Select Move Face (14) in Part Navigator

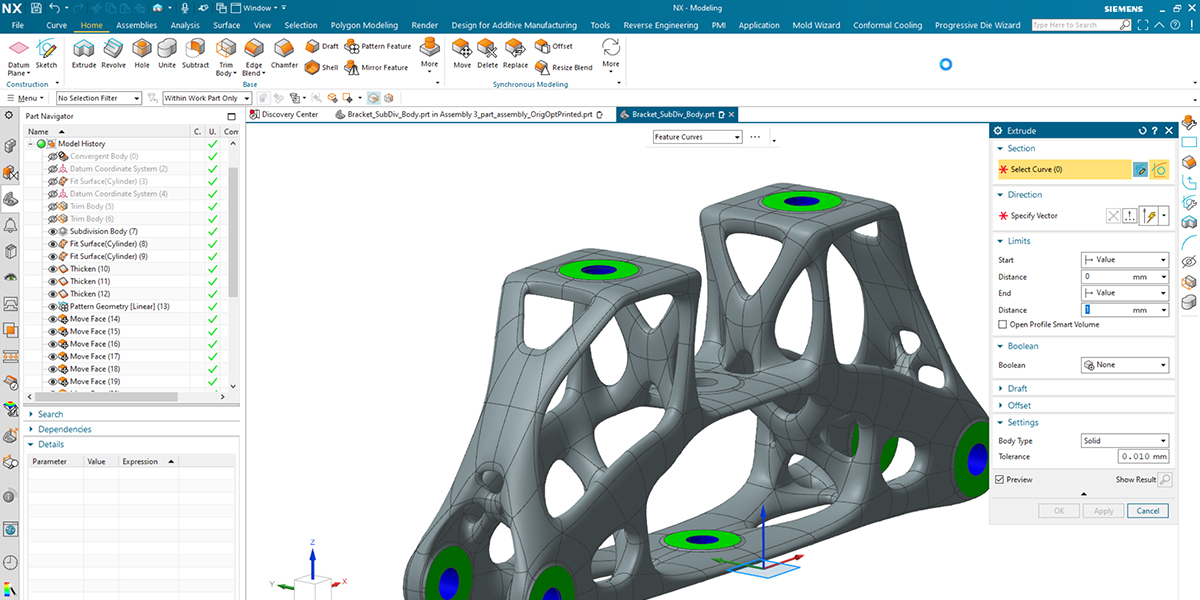(x=94, y=319)
